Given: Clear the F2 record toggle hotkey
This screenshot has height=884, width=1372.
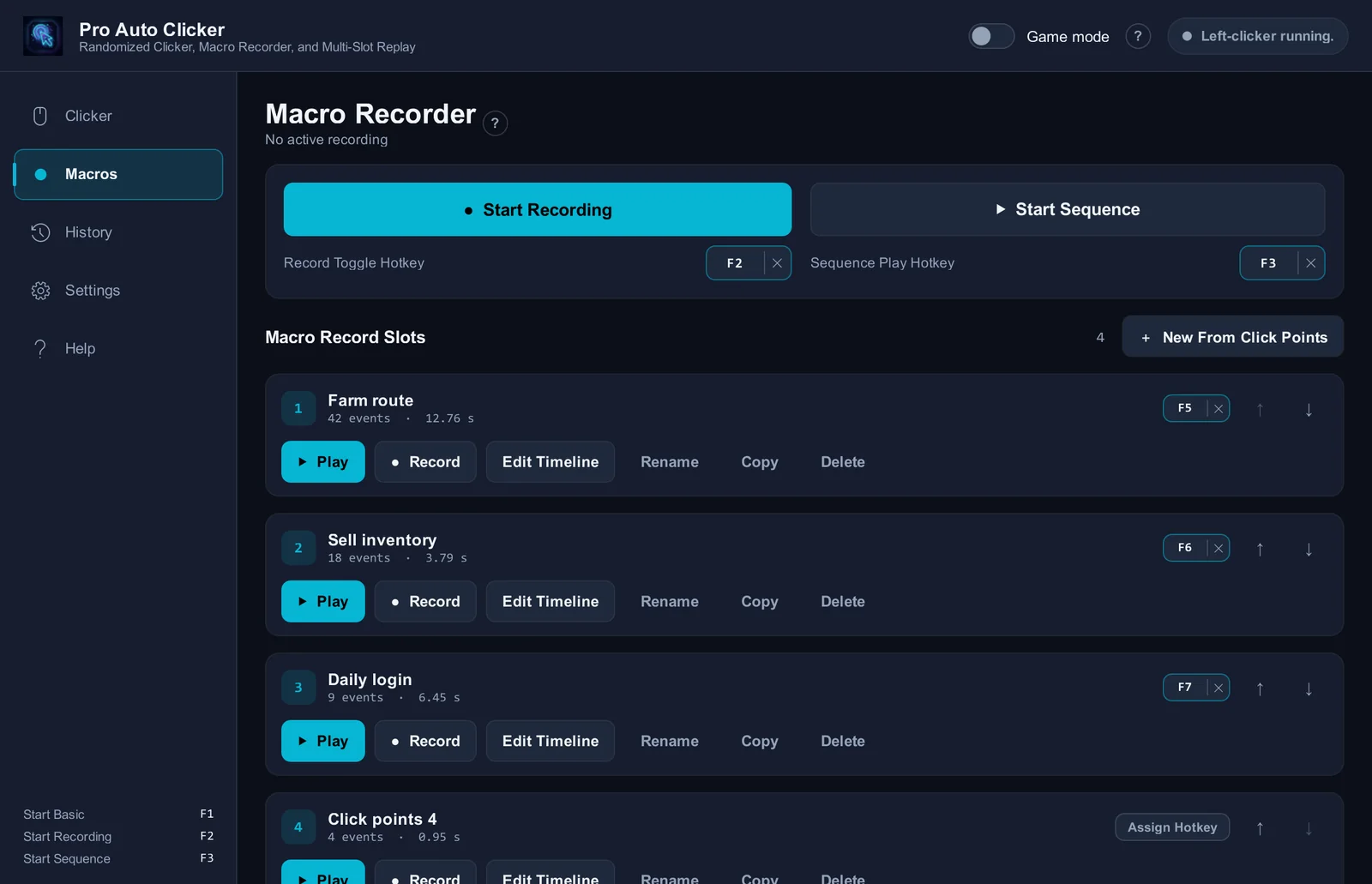Looking at the screenshot, I should 777,263.
